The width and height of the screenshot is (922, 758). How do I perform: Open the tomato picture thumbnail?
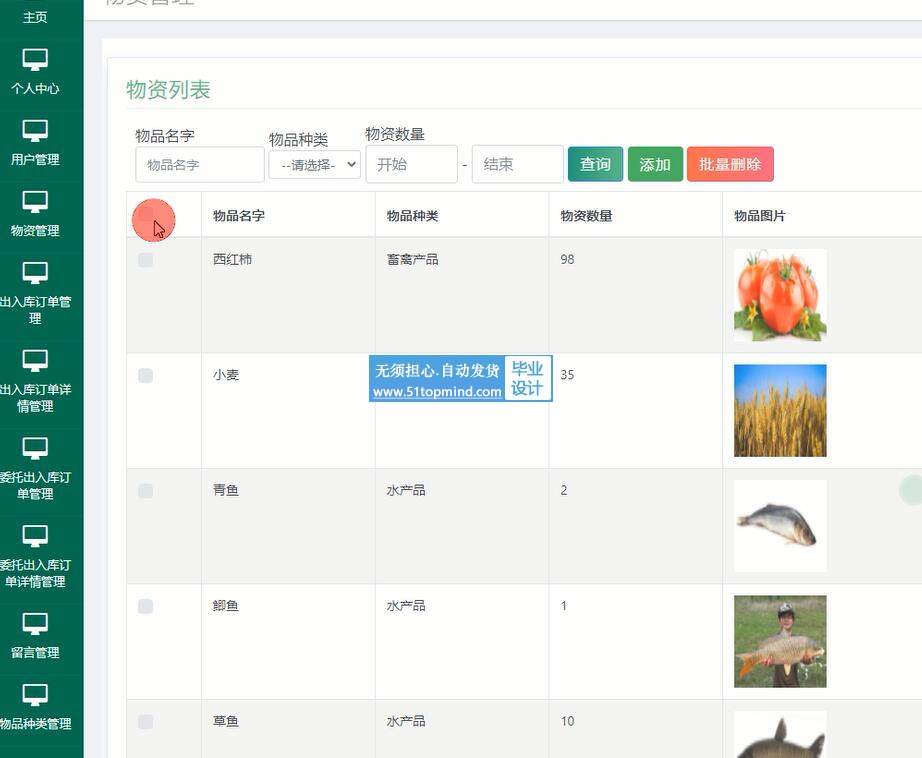pyautogui.click(x=780, y=295)
